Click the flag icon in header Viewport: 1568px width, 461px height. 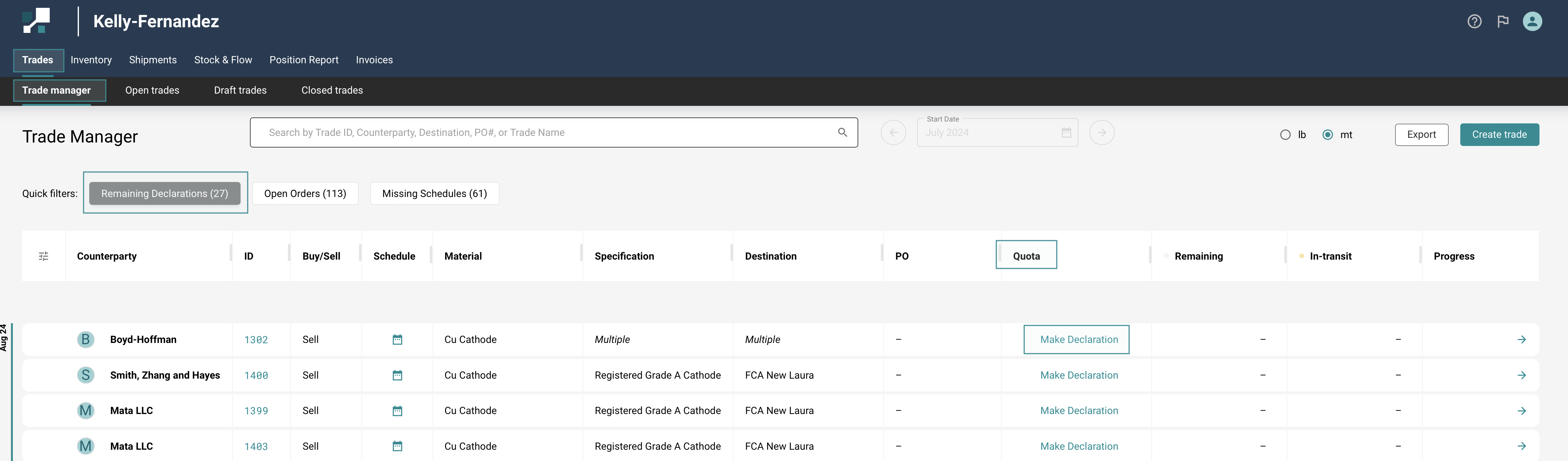1502,21
